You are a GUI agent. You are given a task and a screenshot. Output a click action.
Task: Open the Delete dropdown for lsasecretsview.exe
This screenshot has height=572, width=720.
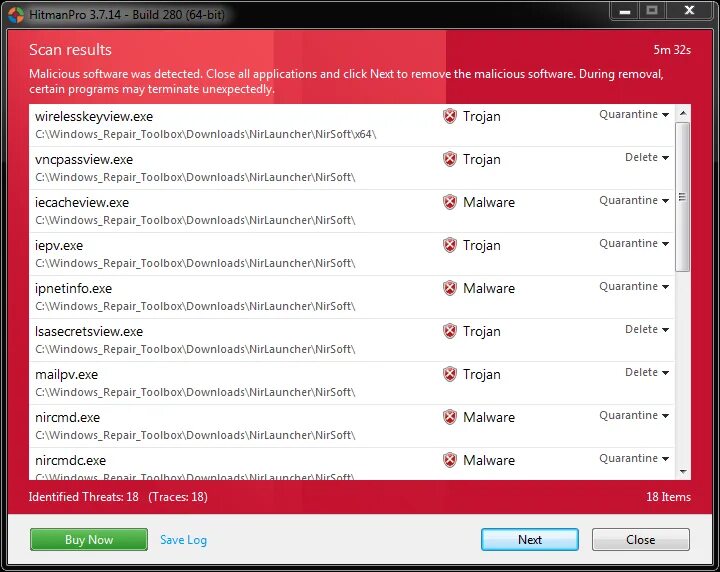pos(647,329)
